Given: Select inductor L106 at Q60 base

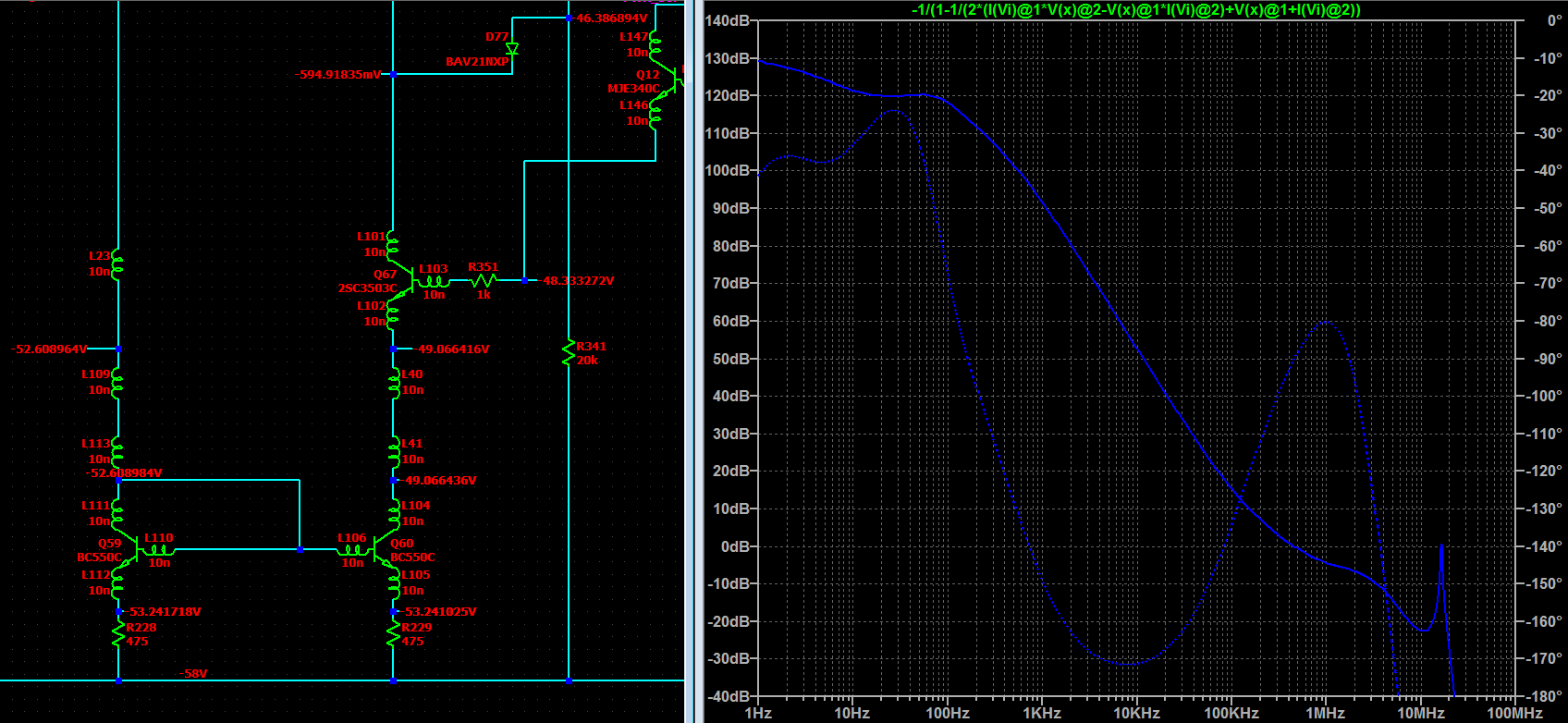Looking at the screenshot, I should tap(352, 550).
